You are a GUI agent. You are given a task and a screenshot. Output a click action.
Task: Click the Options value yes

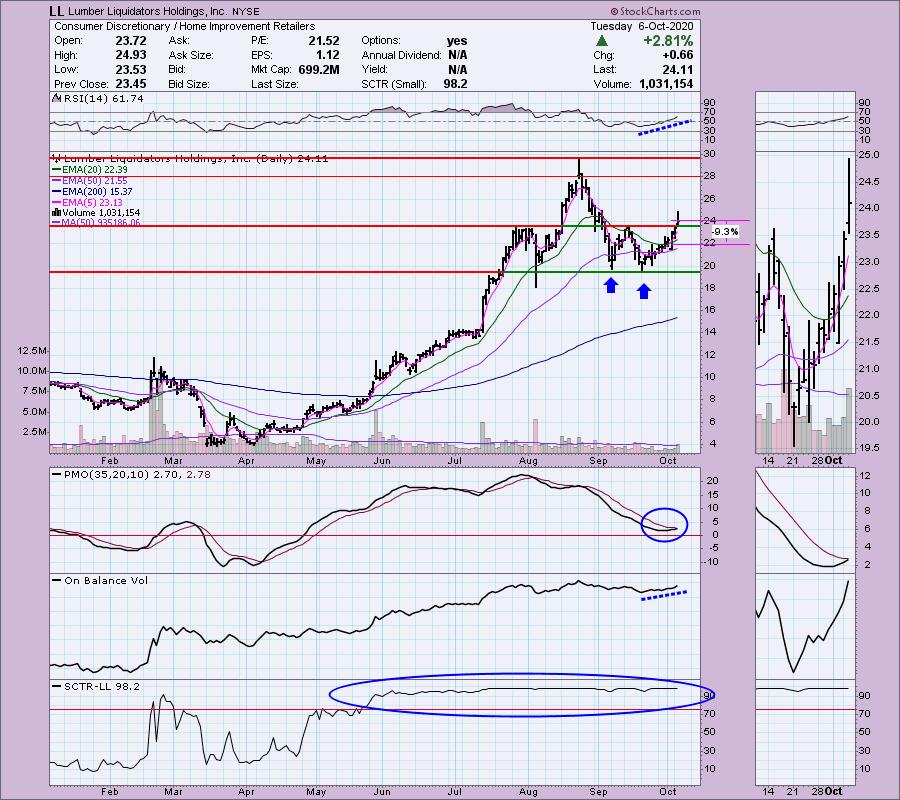pyautogui.click(x=457, y=41)
